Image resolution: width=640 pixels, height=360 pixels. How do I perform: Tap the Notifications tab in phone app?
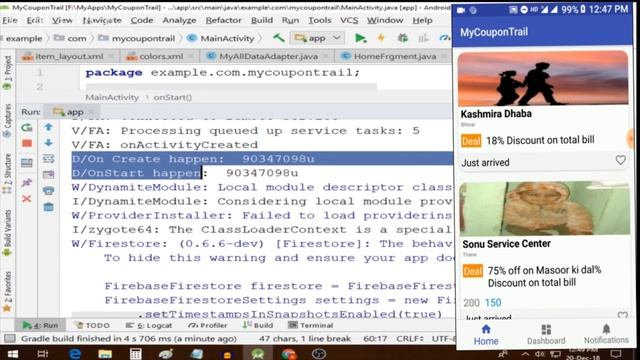[x=606, y=335]
